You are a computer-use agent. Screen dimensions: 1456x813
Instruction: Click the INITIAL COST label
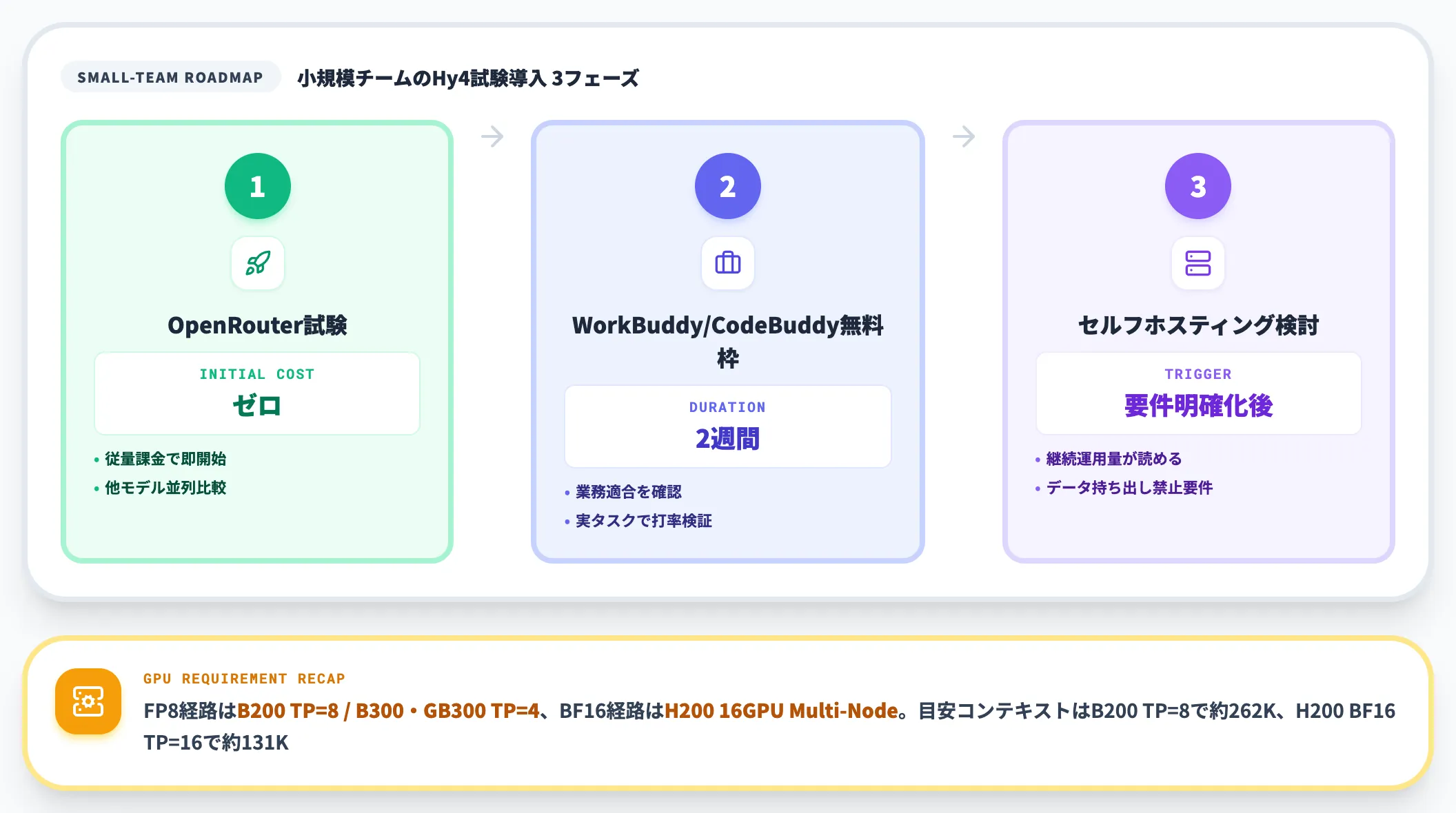point(257,374)
